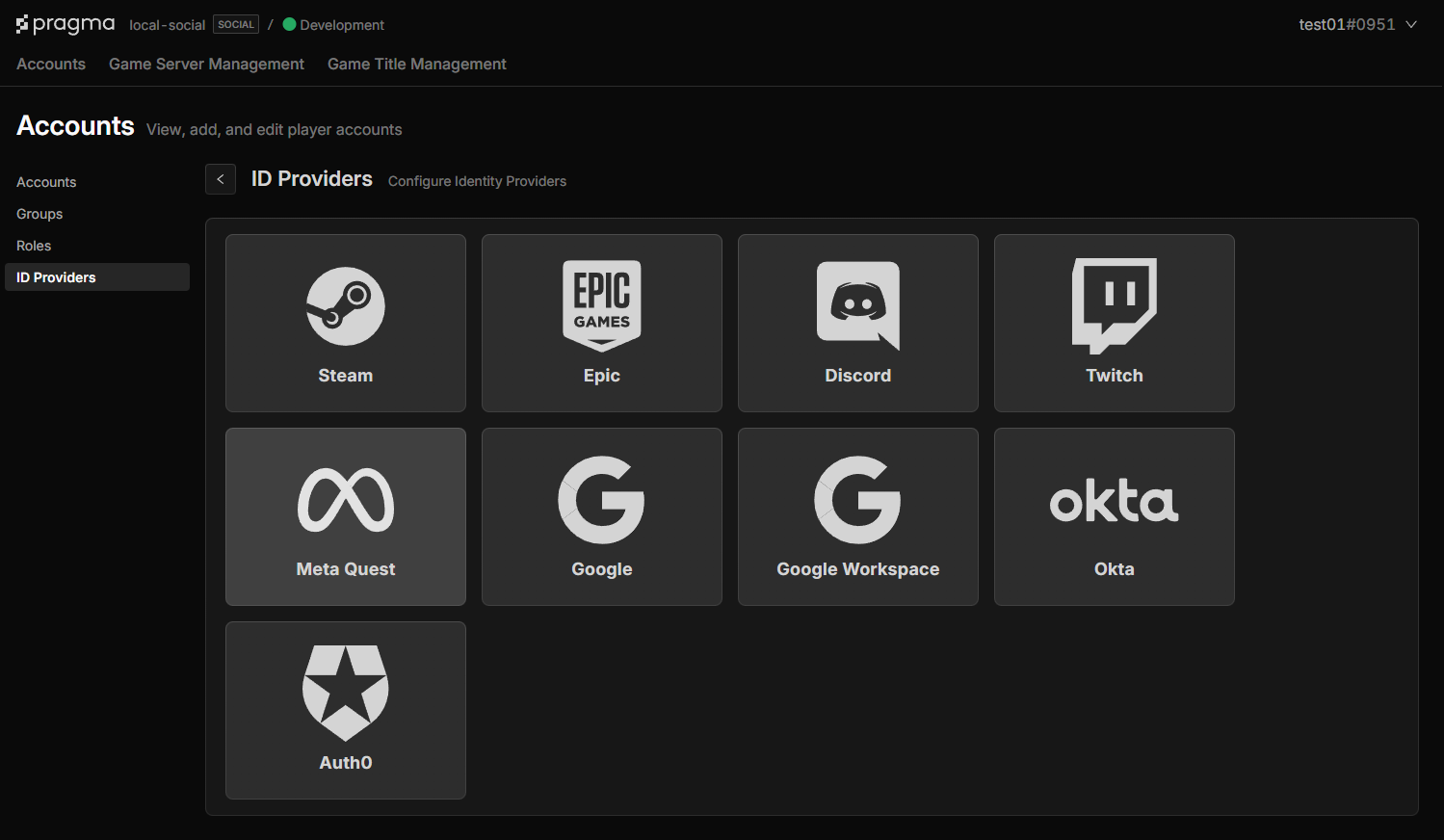Go back using the chevron button
Viewport: 1444px width, 840px height.
point(221,179)
